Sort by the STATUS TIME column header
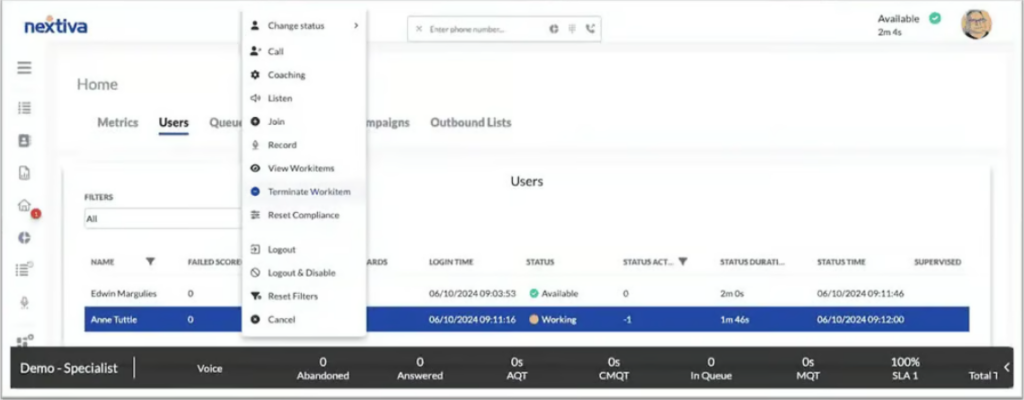Image resolution: width=1024 pixels, height=400 pixels. pyautogui.click(x=841, y=262)
